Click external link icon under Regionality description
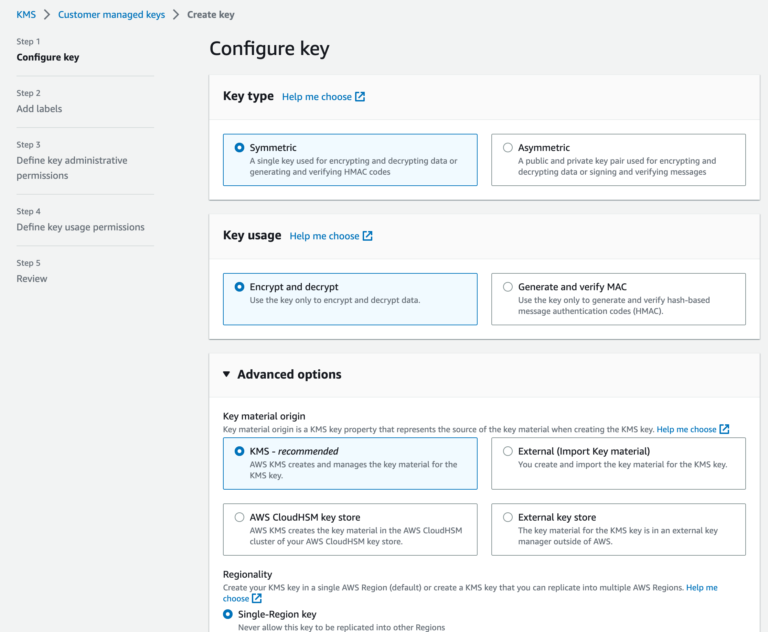Viewport: 768px width, 632px height. (257, 598)
